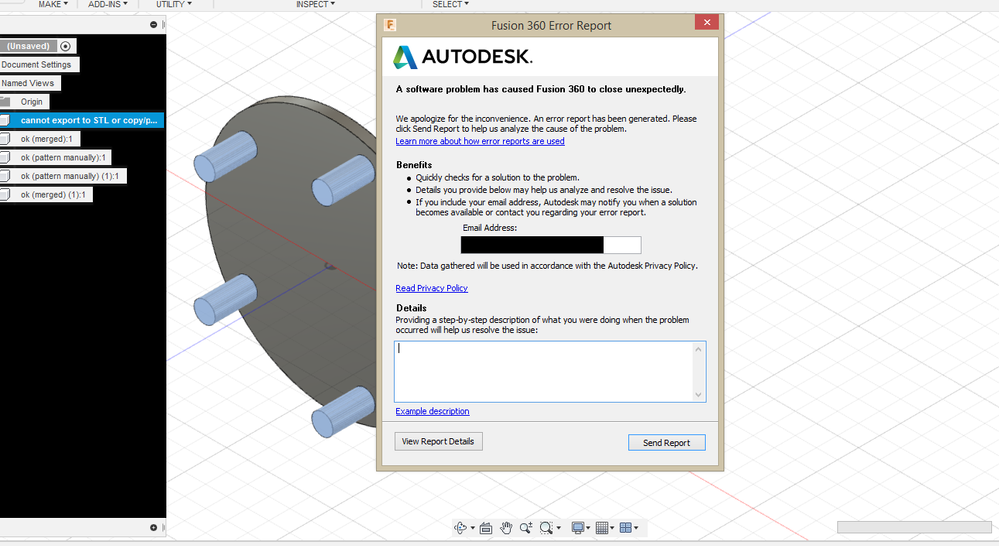The width and height of the screenshot is (999, 546).
Task: Select the Origin browser entry
Action: (x=31, y=101)
